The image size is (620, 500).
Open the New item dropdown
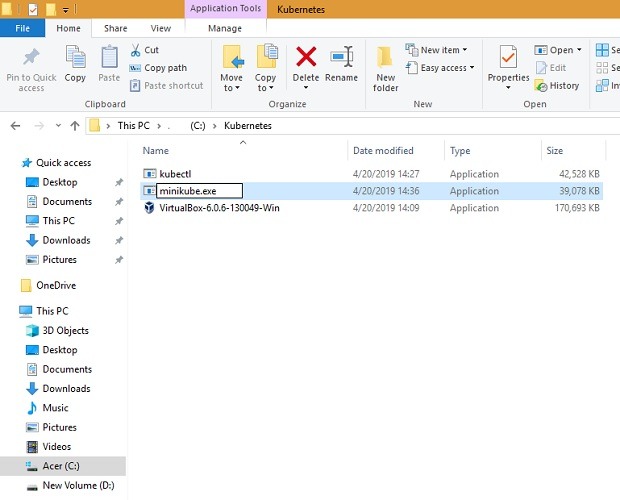[x=436, y=50]
